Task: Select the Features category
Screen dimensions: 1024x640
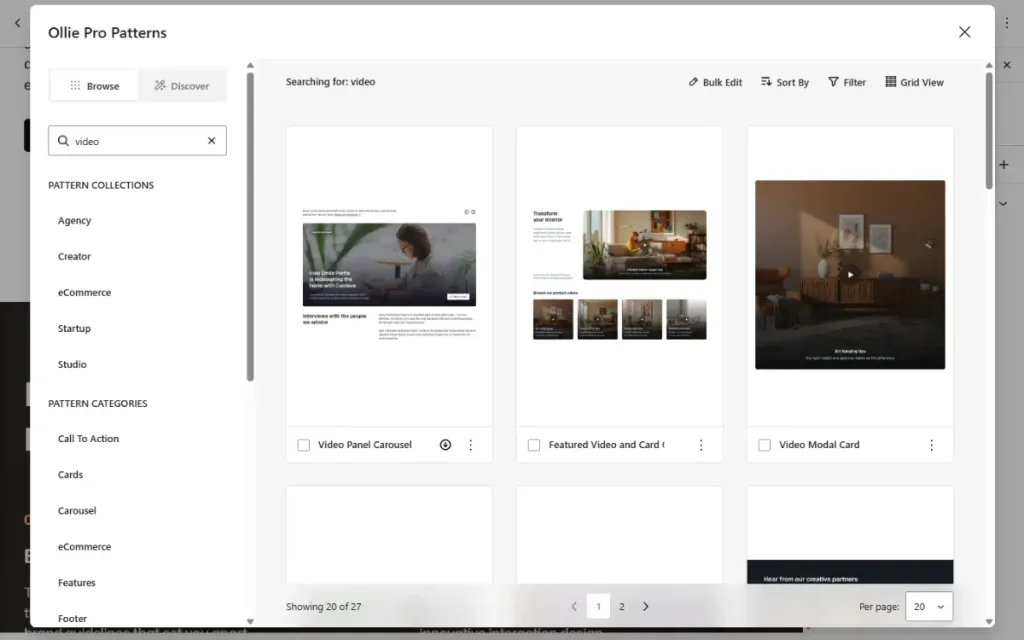Action: tap(76, 583)
